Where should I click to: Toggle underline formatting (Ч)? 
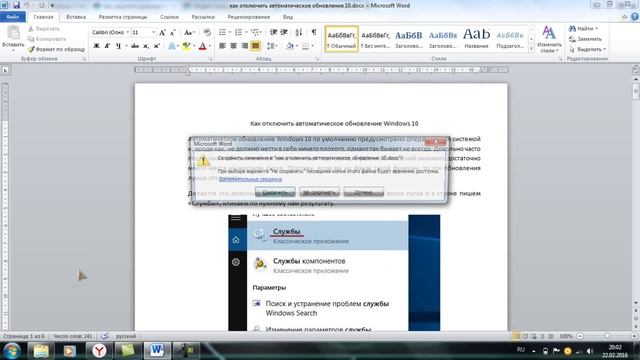118,46
